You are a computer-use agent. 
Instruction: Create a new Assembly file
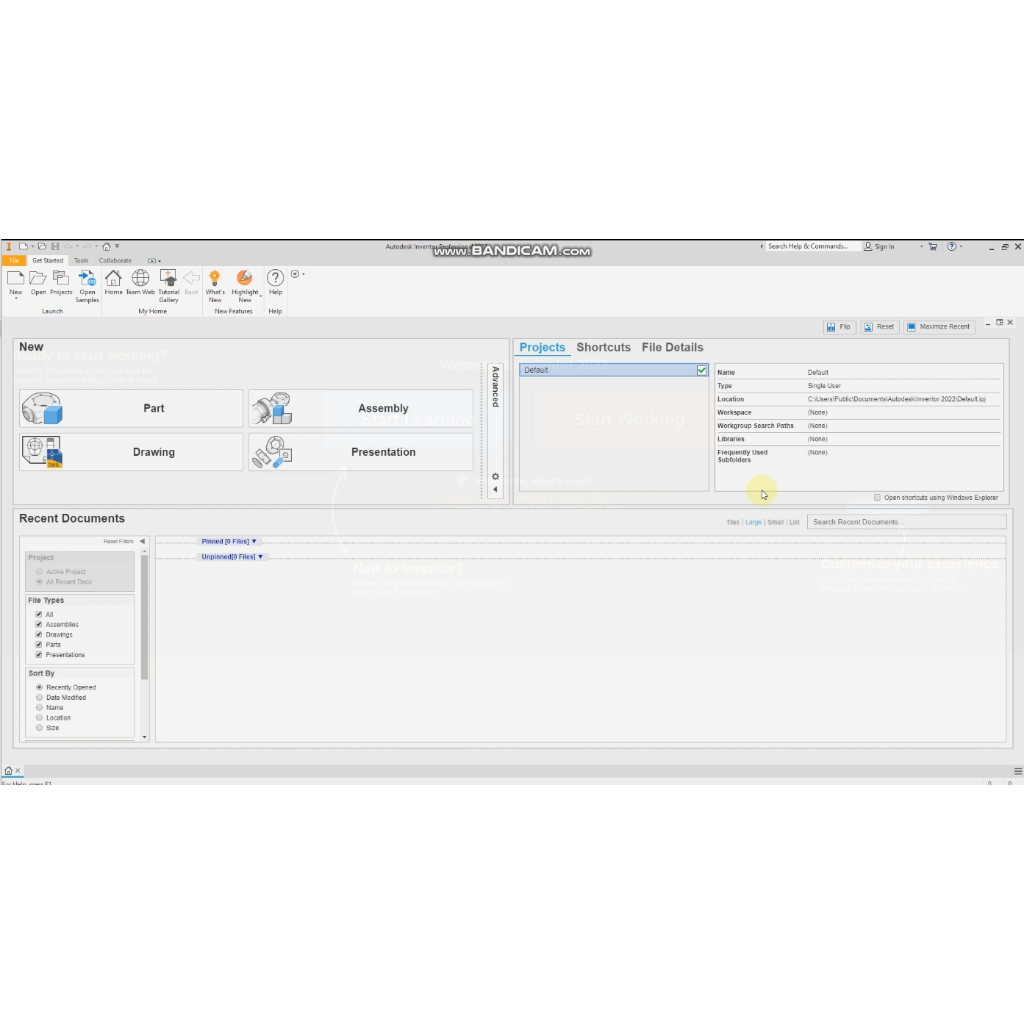360,408
